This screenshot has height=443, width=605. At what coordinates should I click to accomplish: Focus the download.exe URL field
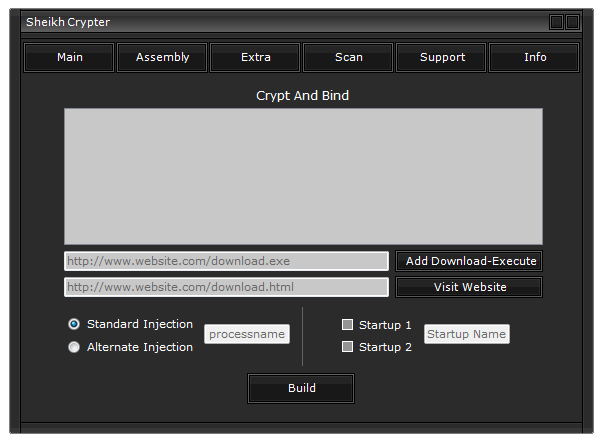(x=226, y=261)
